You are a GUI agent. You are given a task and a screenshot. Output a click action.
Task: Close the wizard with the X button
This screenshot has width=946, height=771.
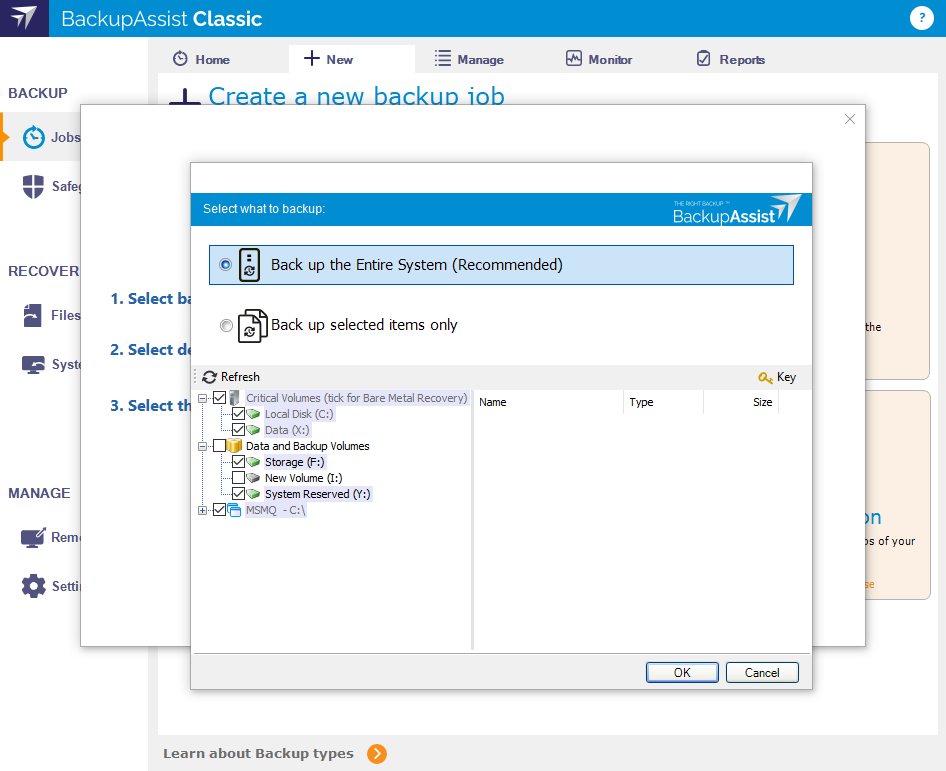point(850,119)
